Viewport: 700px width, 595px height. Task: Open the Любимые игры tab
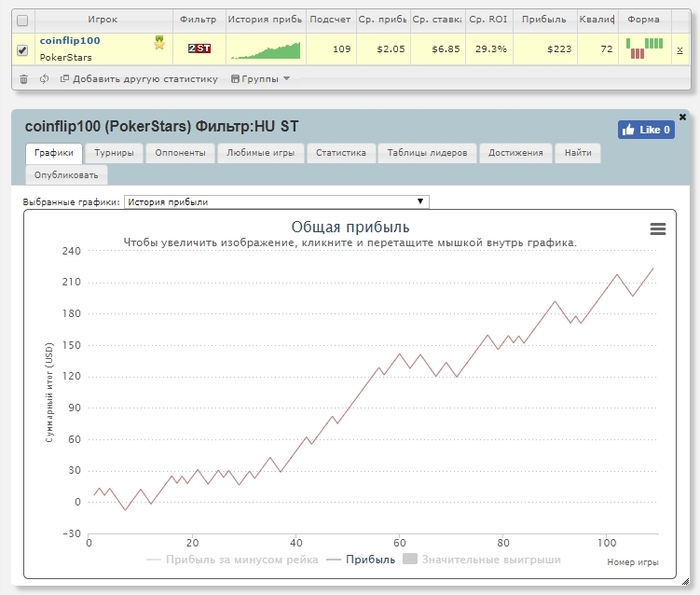pyautogui.click(x=260, y=153)
